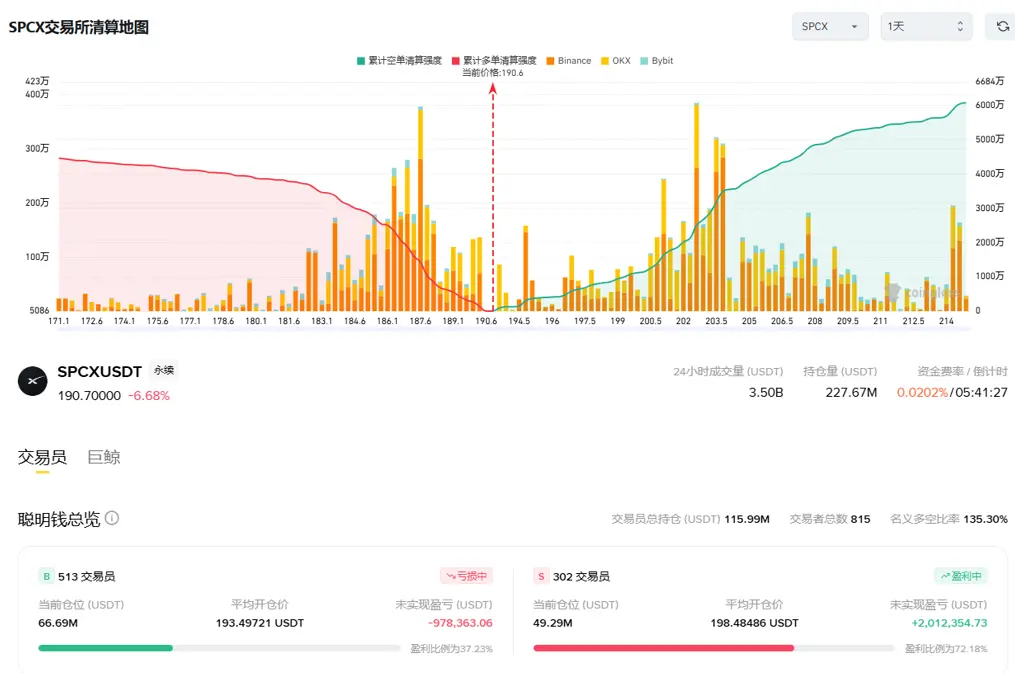Click the 交易者总数 value 815
This screenshot has width=1015, height=673.
860,519
